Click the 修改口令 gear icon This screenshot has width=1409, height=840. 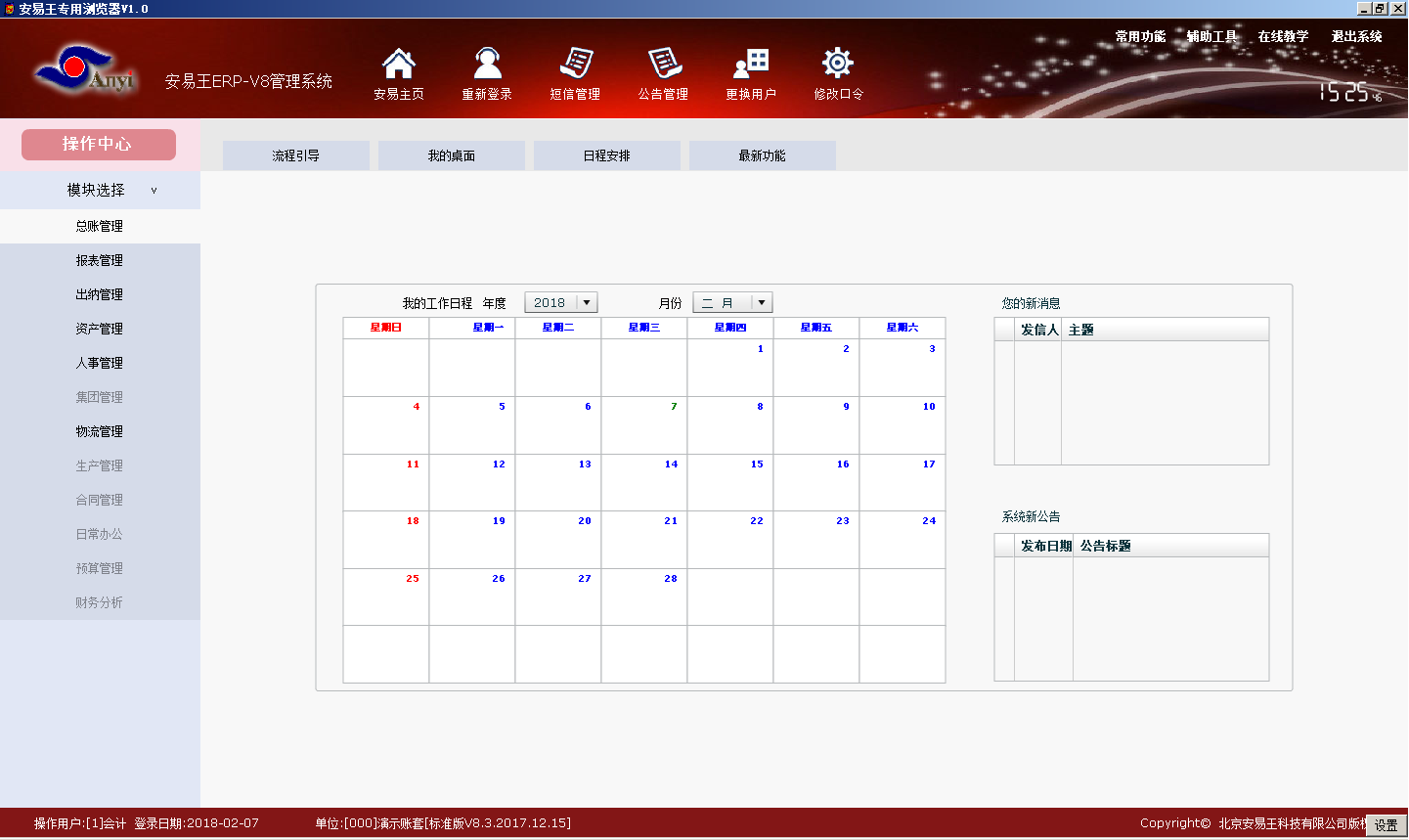tap(838, 65)
